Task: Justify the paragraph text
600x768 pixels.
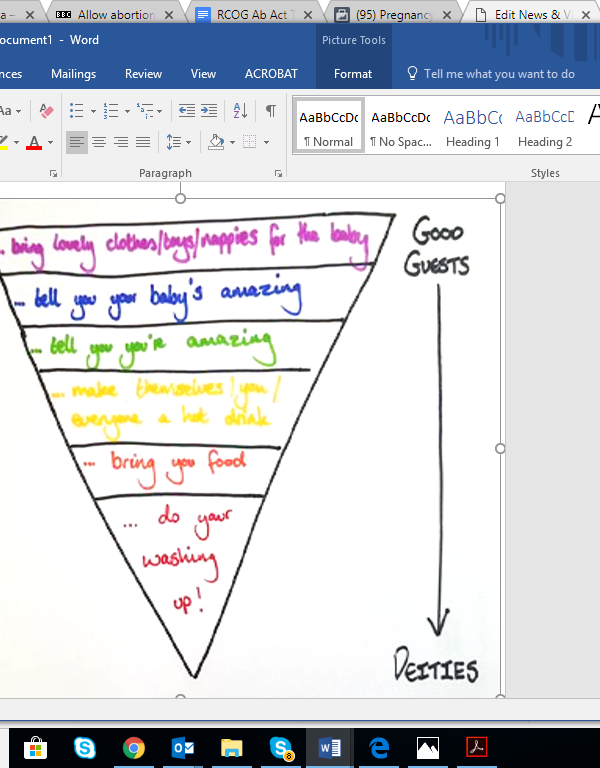Action: pyautogui.click(x=143, y=142)
